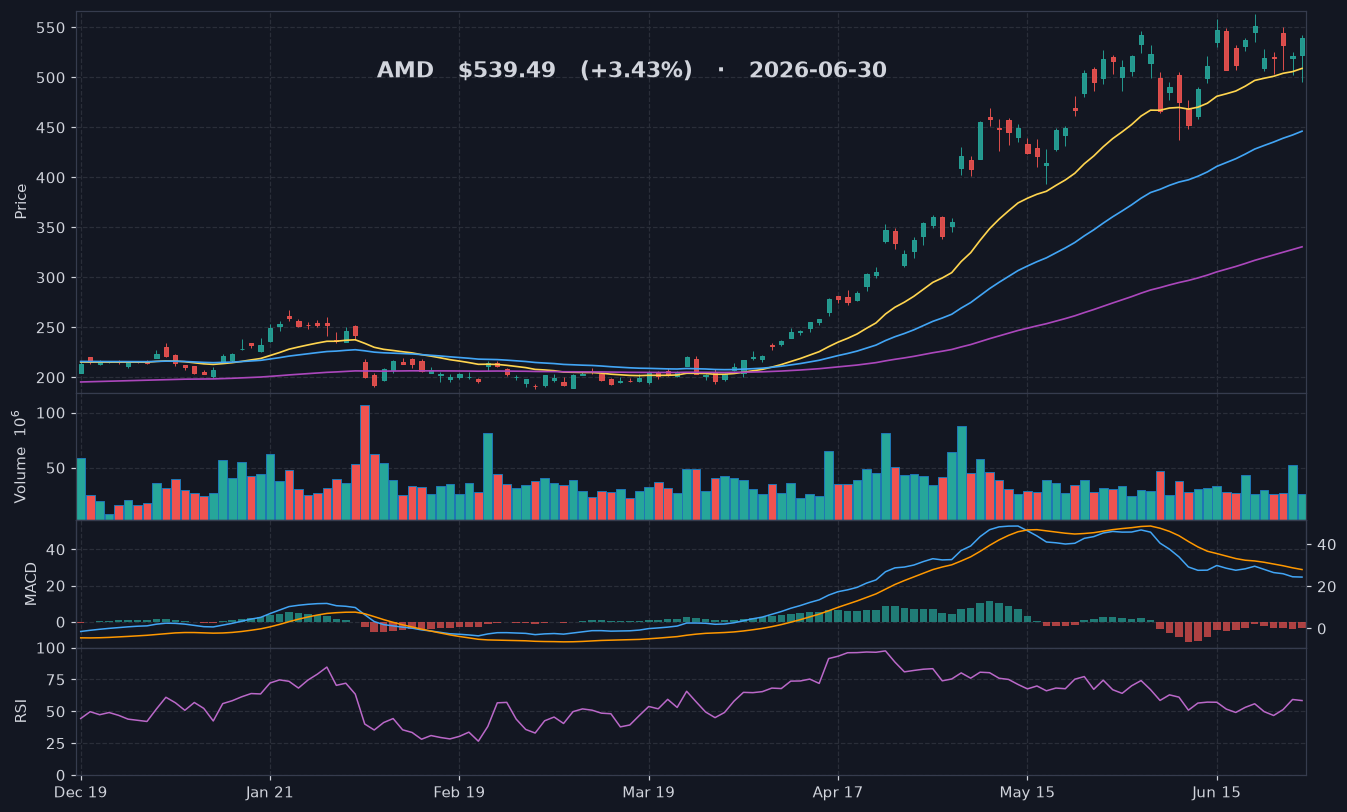Click the 400 price tick label
Screen dimensions: 1347x812
pos(50,178)
